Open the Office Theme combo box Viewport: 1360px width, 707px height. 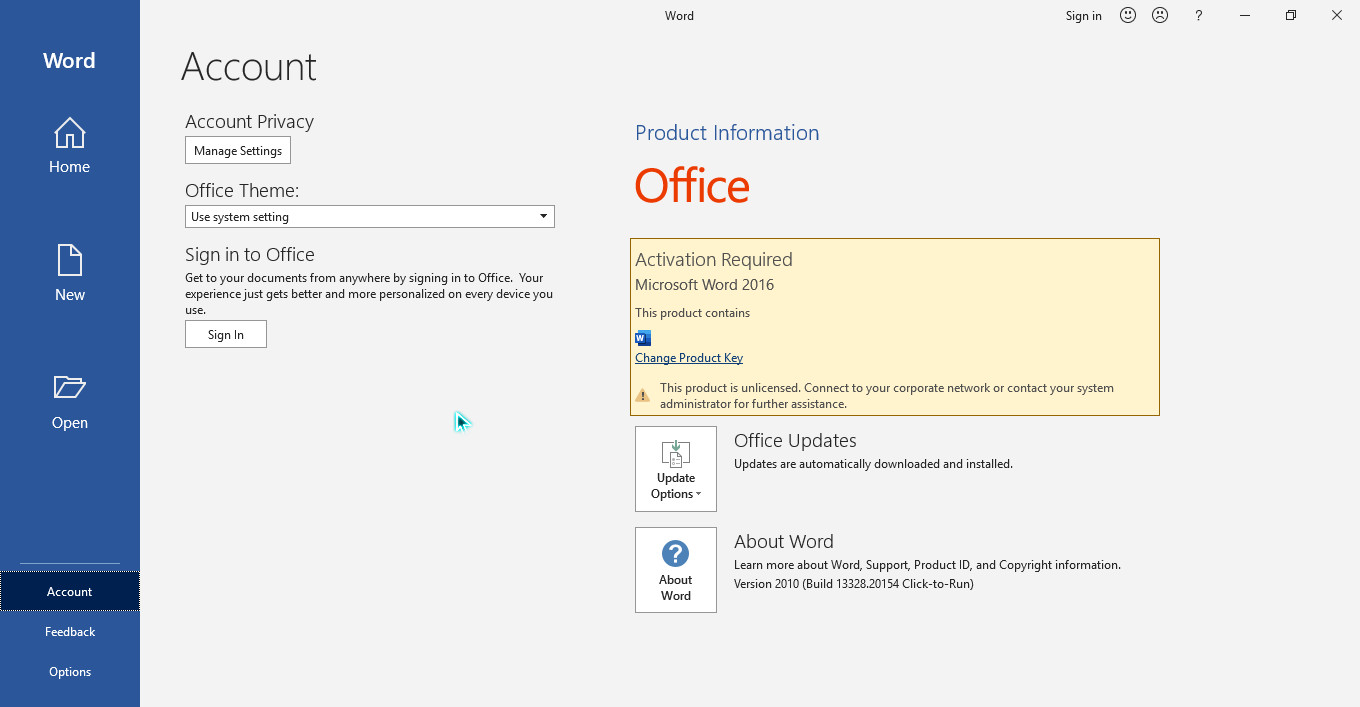[x=369, y=217]
